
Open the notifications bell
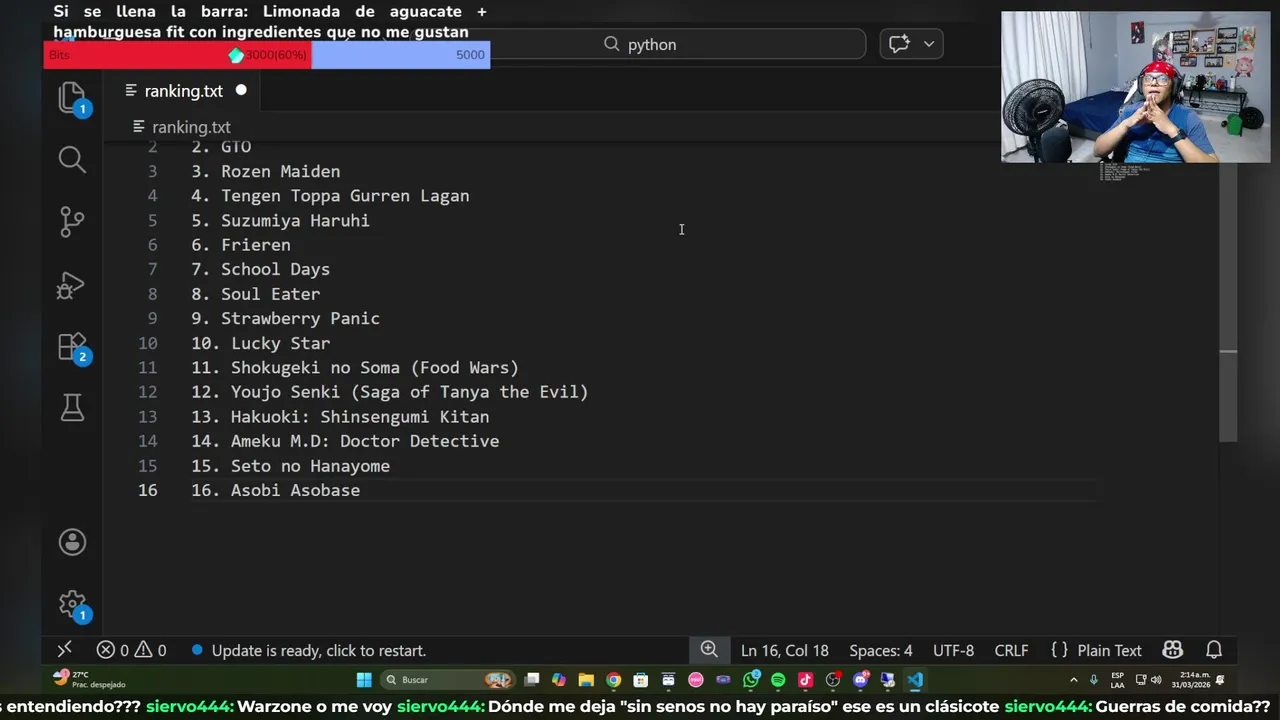coord(1214,650)
